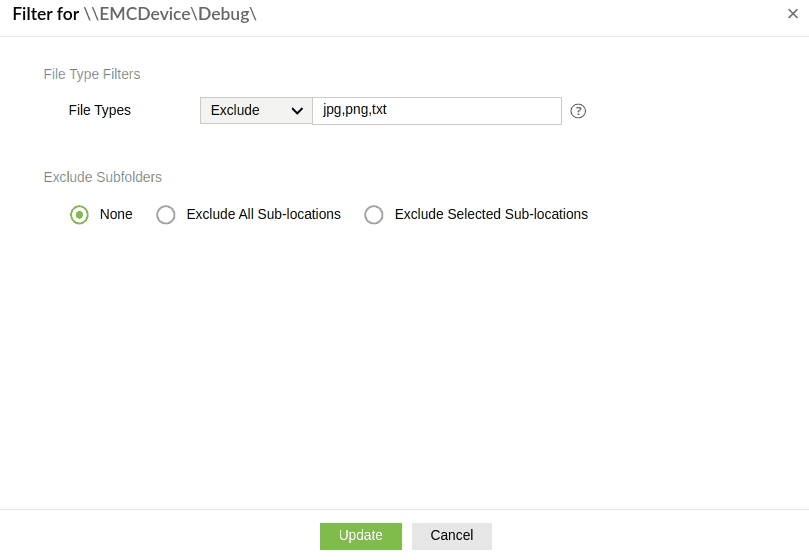The width and height of the screenshot is (809, 560).
Task: Click the 'Exclude Subfolders' section heading
Action: (103, 177)
